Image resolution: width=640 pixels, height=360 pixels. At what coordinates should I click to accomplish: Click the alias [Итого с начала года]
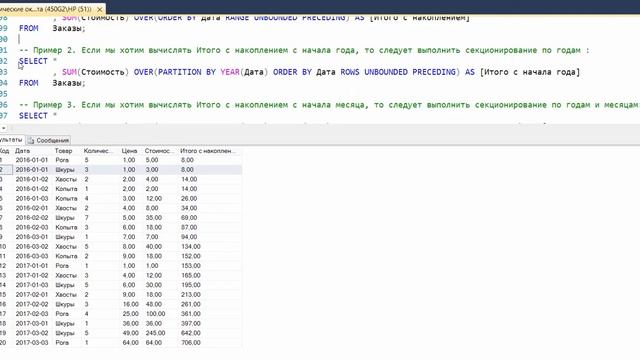tap(530, 72)
